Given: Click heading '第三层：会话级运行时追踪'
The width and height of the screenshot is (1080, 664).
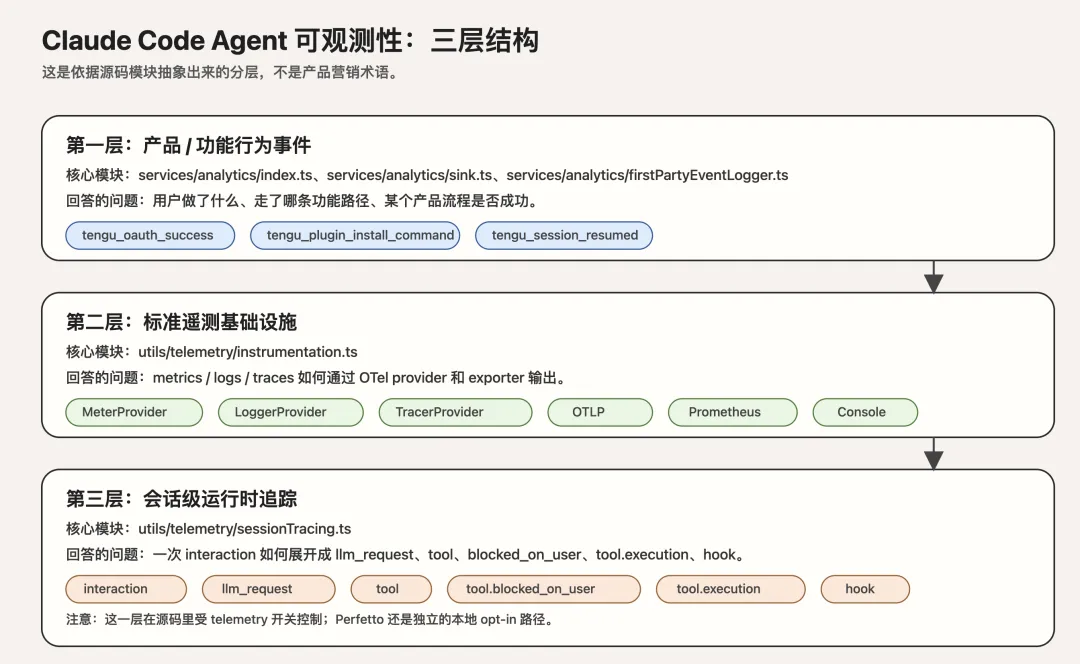Looking at the screenshot, I should [181, 499].
